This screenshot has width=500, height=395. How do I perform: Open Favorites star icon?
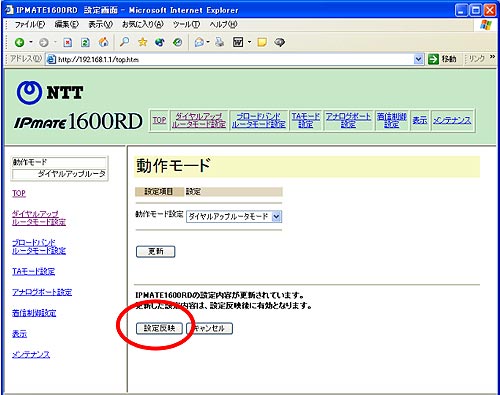click(x=143, y=42)
